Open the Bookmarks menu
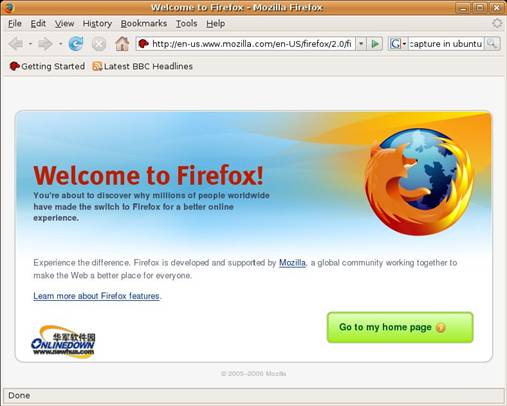Viewport: 507px width, 406px height. 144,24
